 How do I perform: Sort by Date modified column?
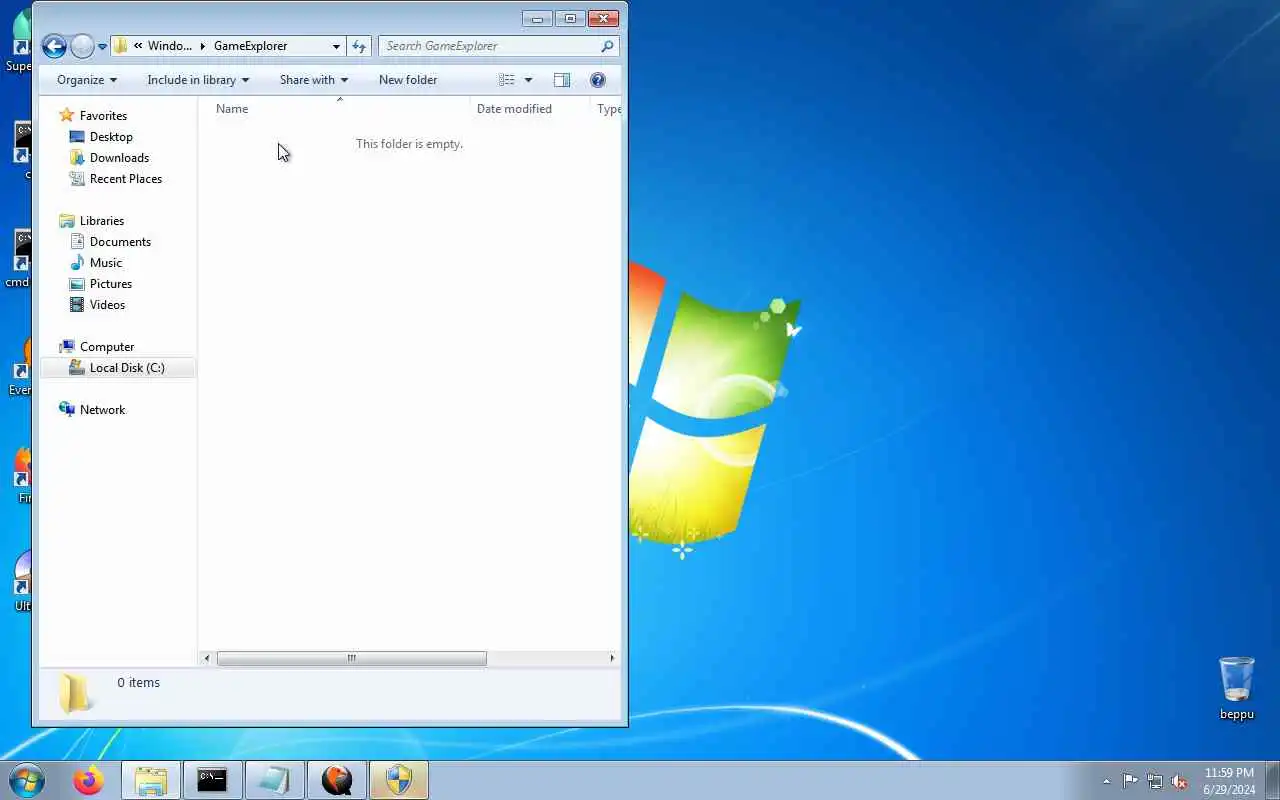529,109
